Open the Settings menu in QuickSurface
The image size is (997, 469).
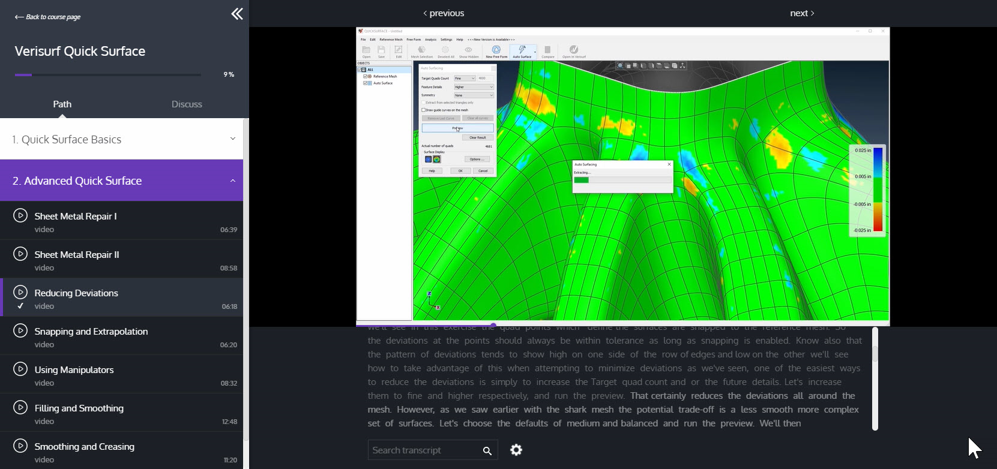click(446, 39)
